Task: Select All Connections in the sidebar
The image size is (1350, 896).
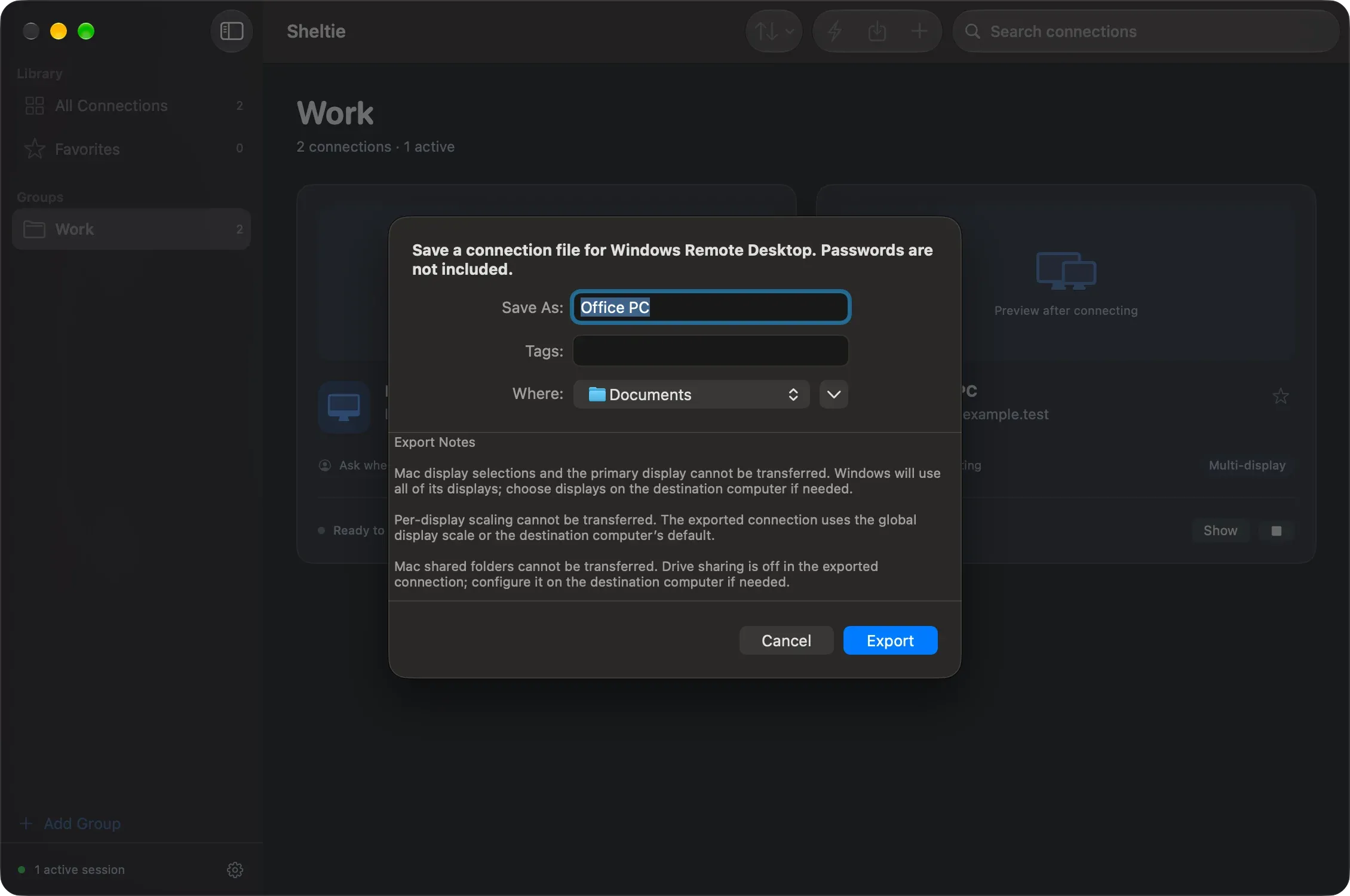Action: (131, 106)
